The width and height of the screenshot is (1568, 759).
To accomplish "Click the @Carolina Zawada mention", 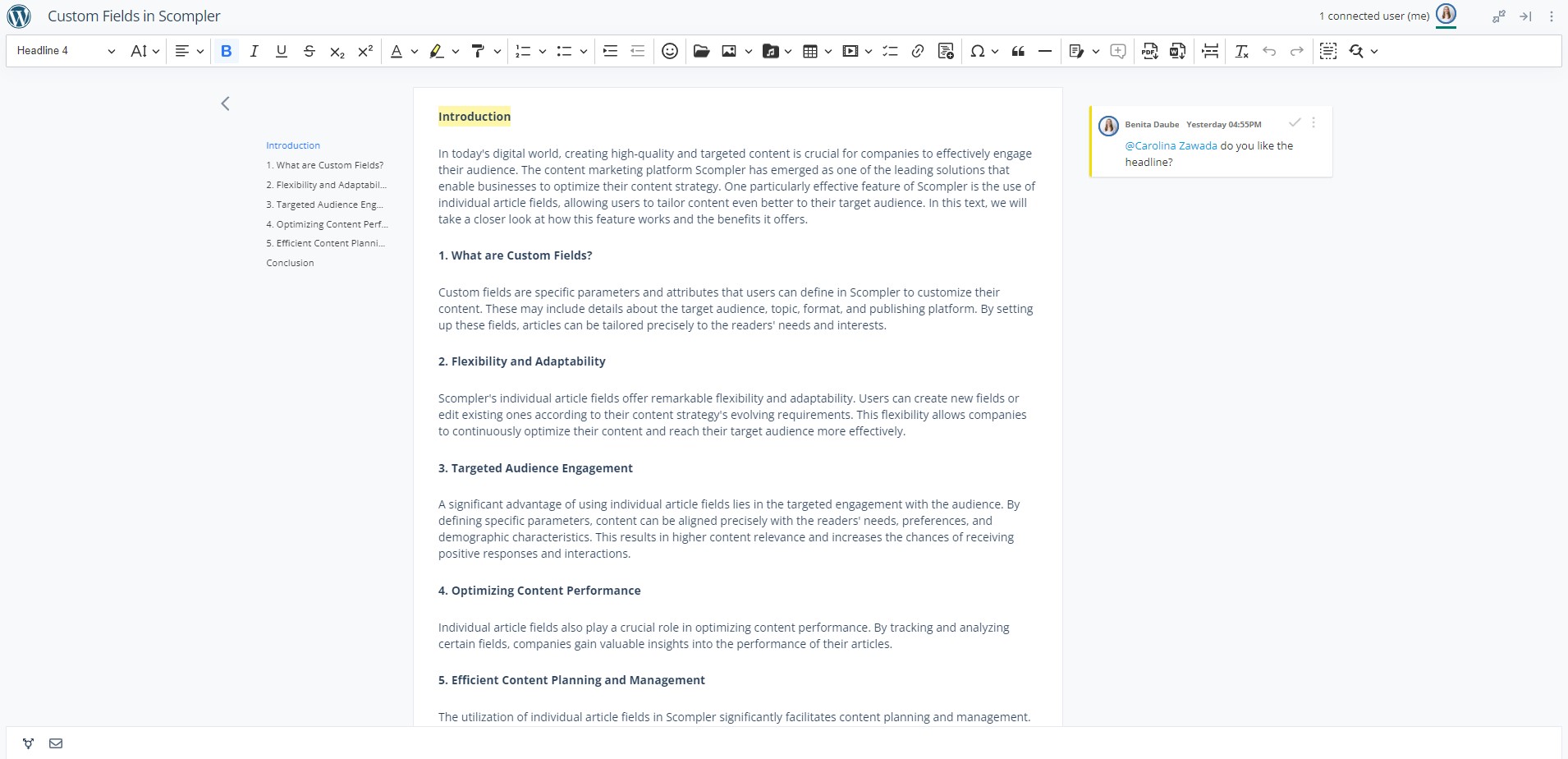I will tap(1171, 145).
